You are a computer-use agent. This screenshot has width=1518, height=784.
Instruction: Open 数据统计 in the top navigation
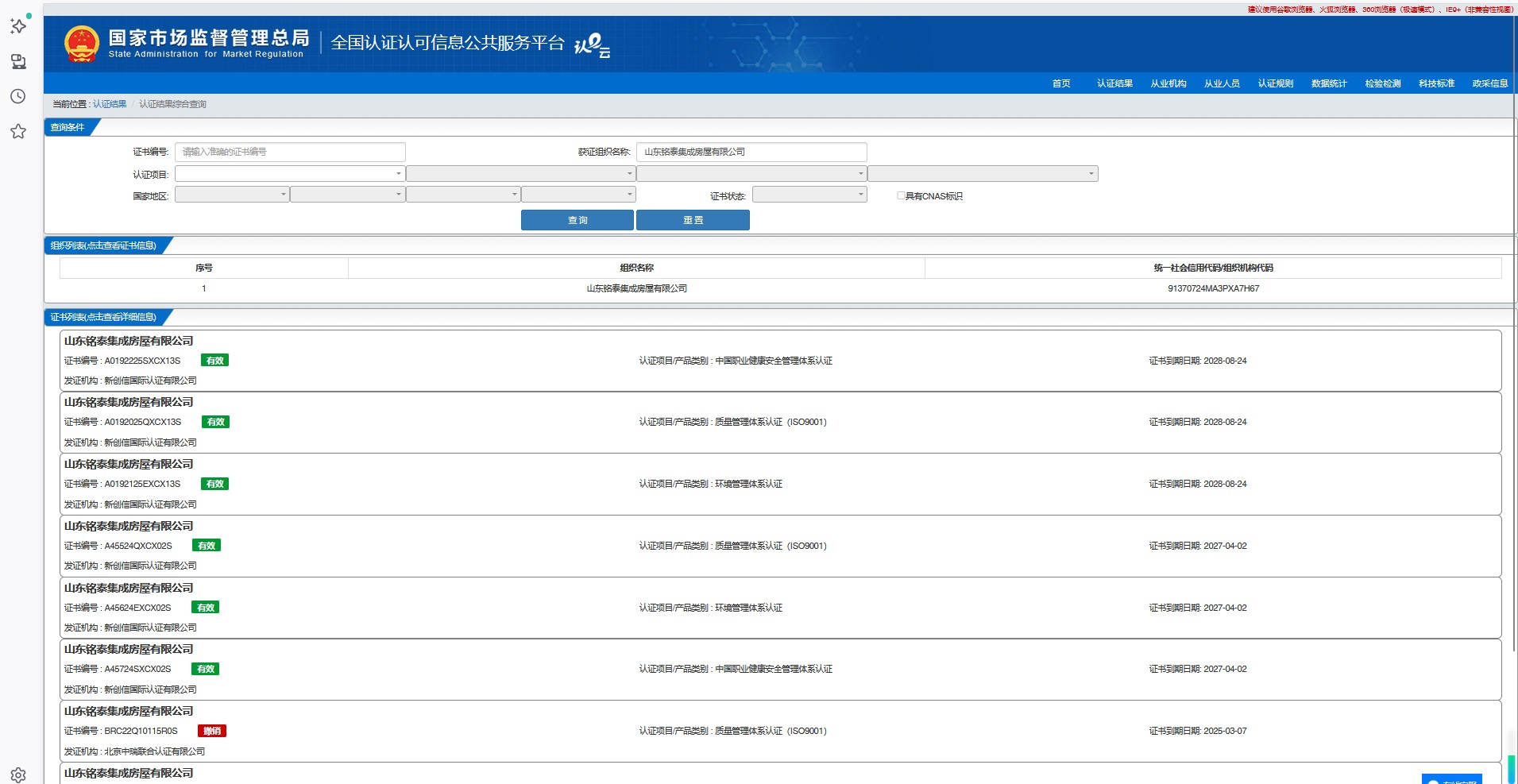[x=1328, y=83]
